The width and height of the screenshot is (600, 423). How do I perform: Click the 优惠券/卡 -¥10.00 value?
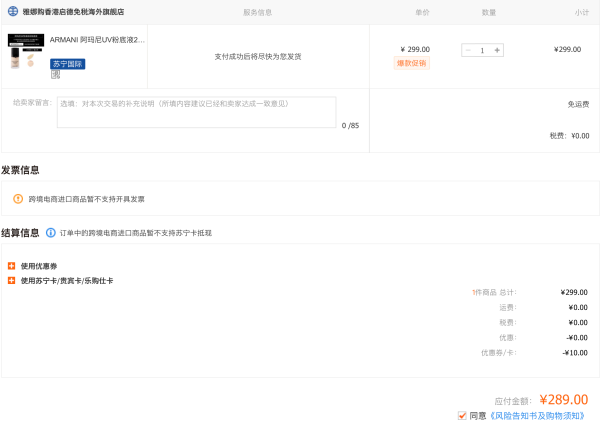pyautogui.click(x=575, y=353)
